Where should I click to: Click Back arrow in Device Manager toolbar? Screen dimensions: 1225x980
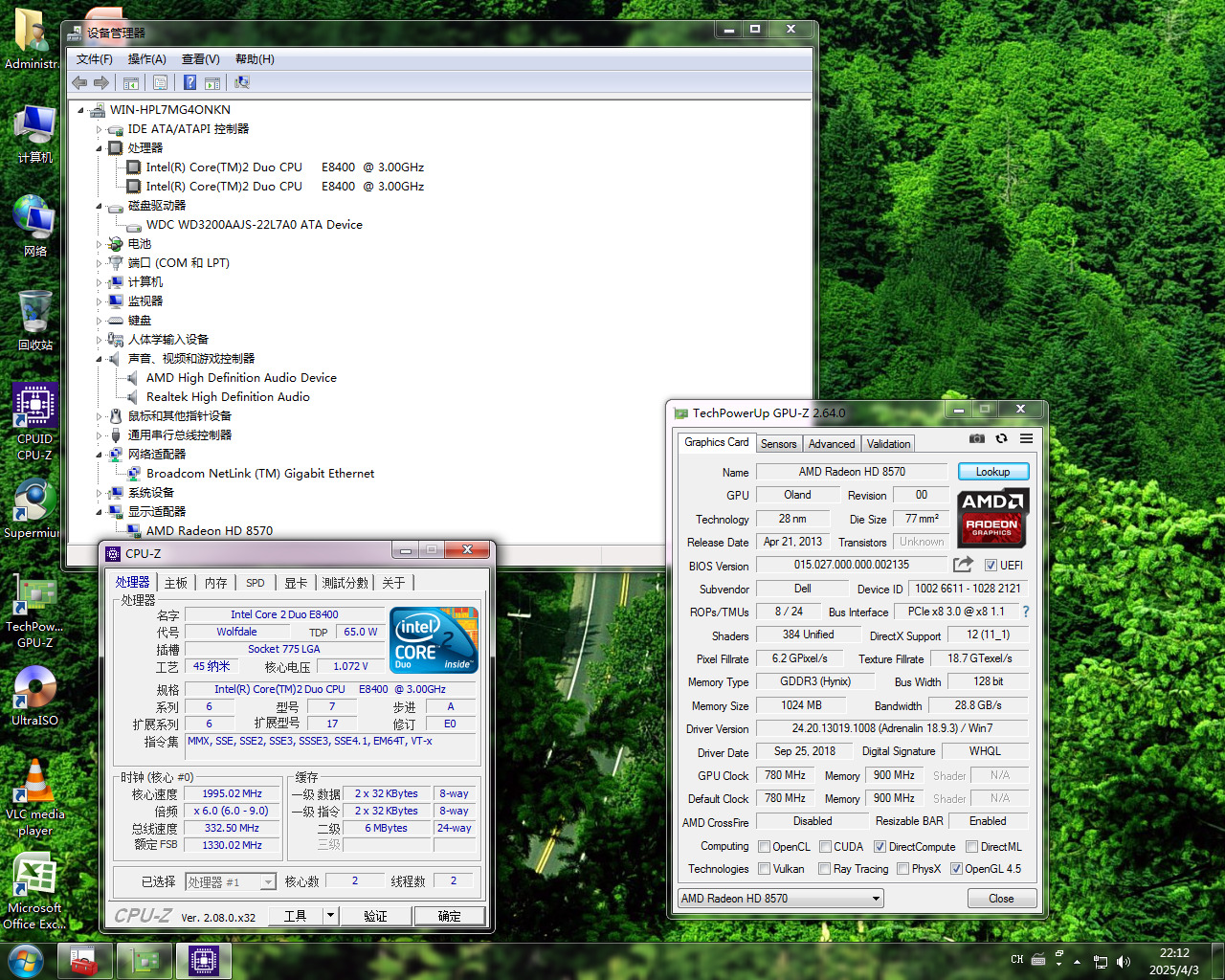coord(79,83)
